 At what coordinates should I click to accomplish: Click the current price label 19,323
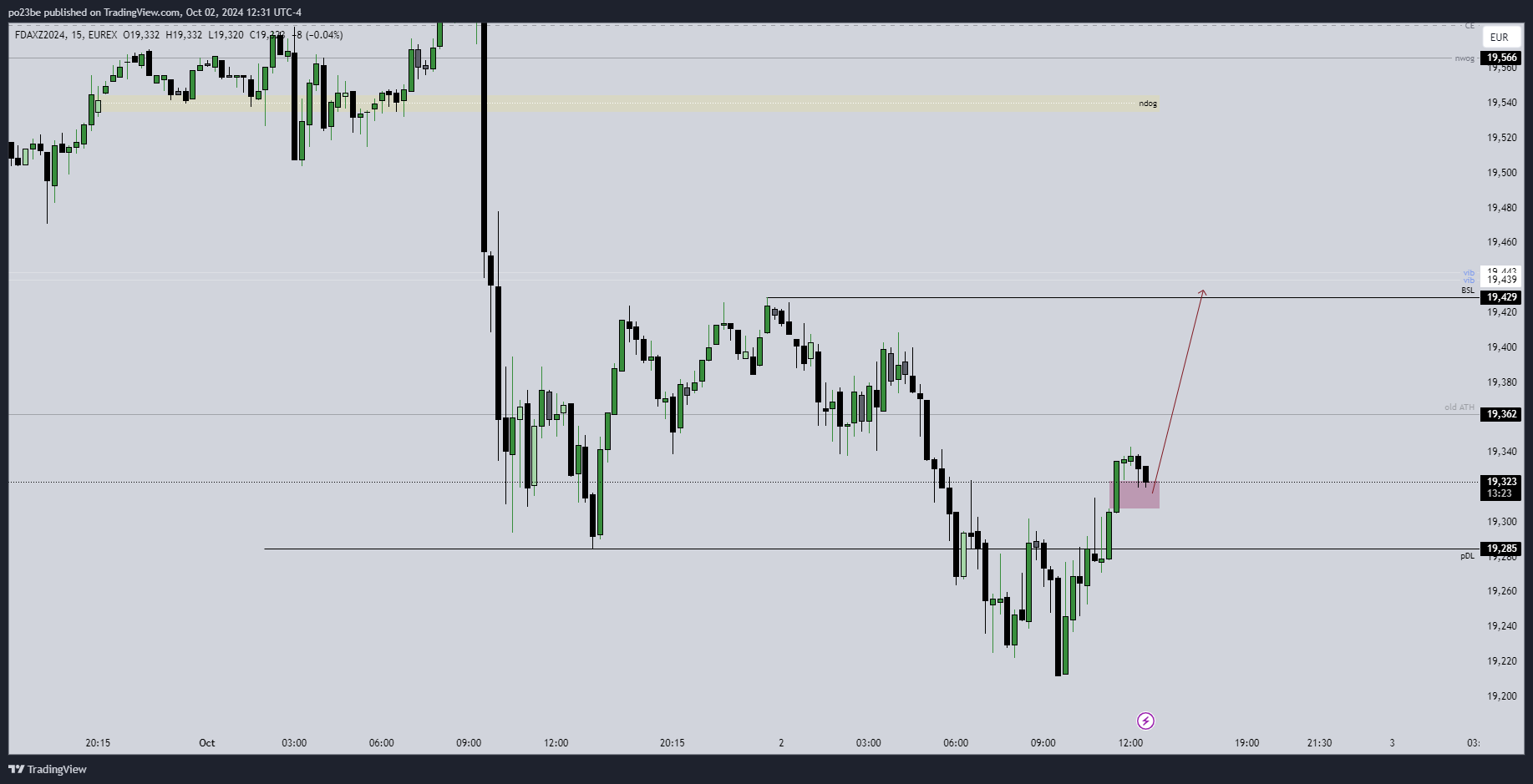click(1501, 482)
